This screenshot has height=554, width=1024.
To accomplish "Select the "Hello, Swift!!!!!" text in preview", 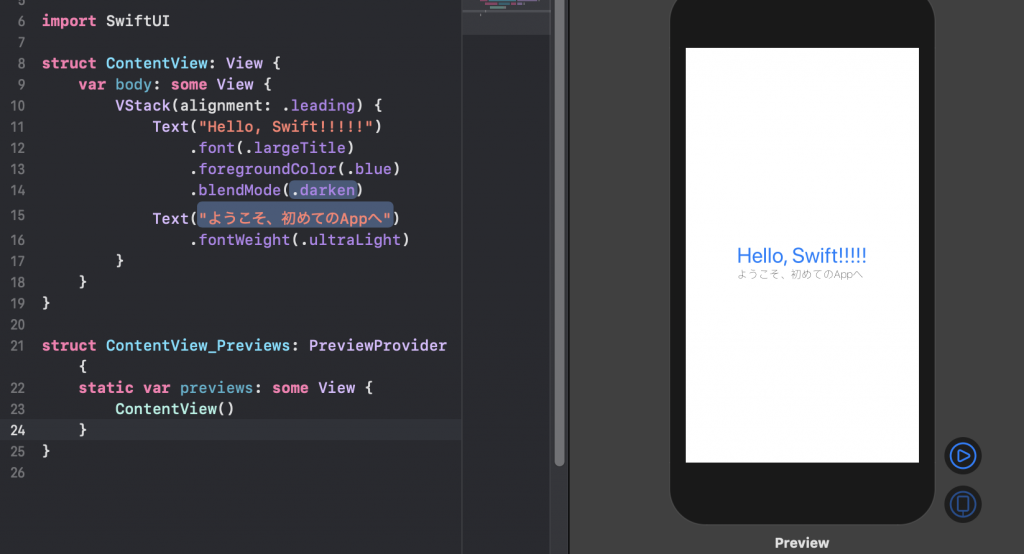I will click(801, 256).
